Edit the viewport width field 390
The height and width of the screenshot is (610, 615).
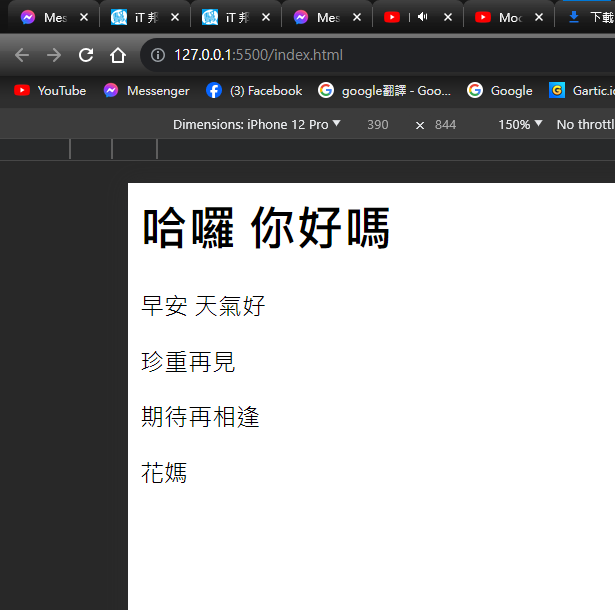(x=378, y=125)
